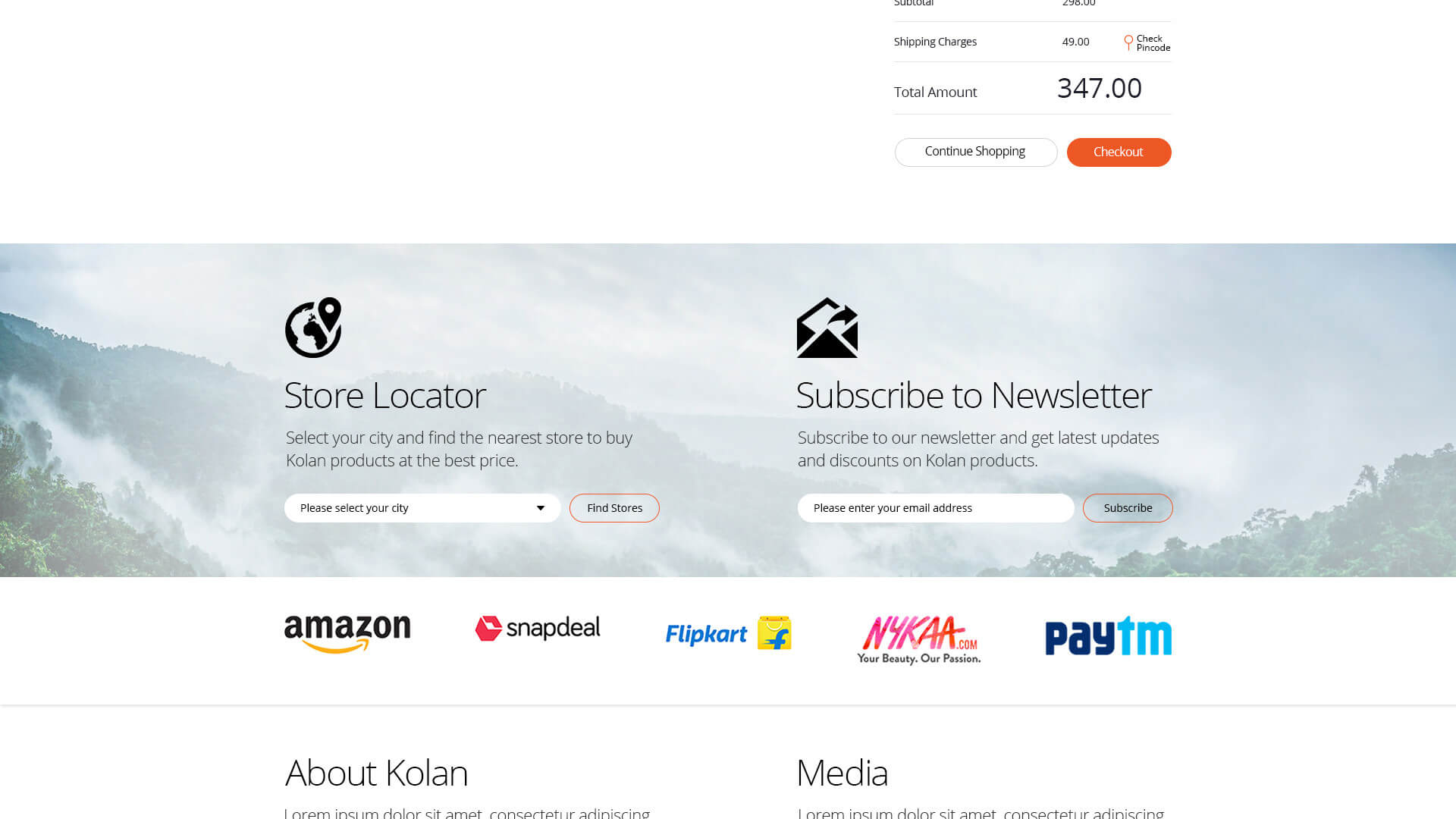The width and height of the screenshot is (1456, 819).
Task: Open the 'Please select your city' dropdown
Action: [422, 508]
